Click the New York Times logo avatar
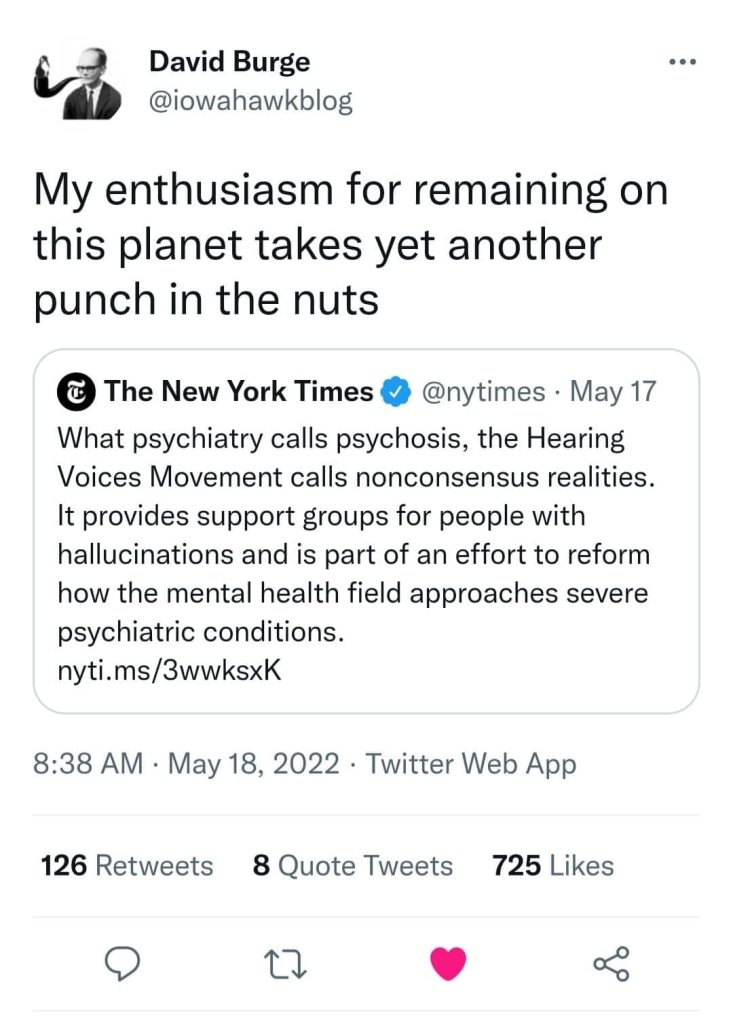The width and height of the screenshot is (733, 1024). [78, 392]
